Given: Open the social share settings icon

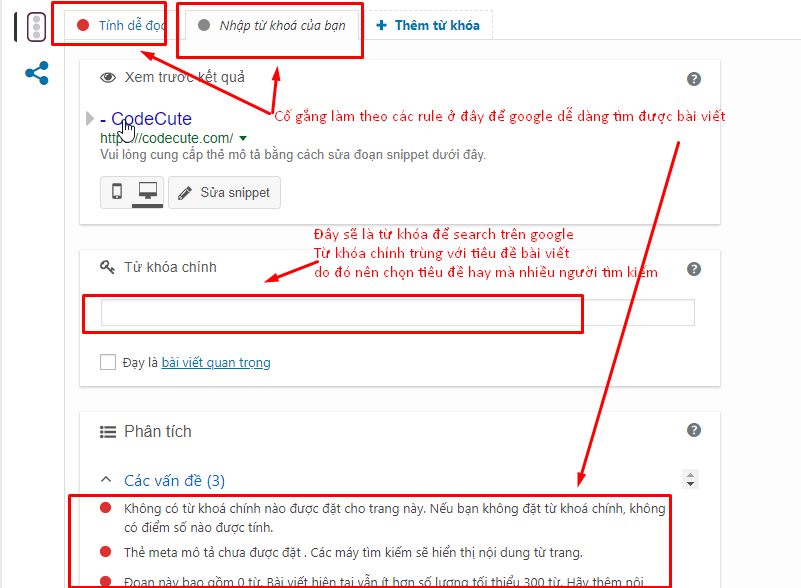Looking at the screenshot, I should [x=36, y=73].
